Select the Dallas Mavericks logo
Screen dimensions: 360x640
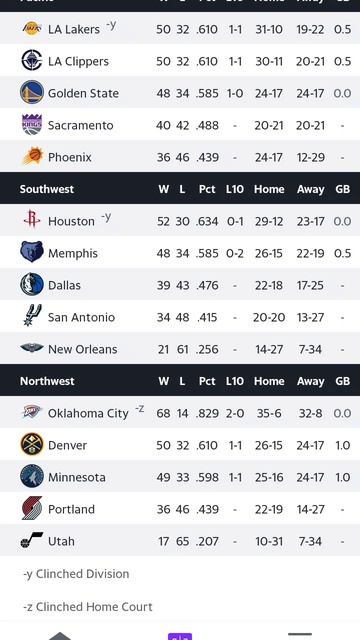pyautogui.click(x=32, y=284)
